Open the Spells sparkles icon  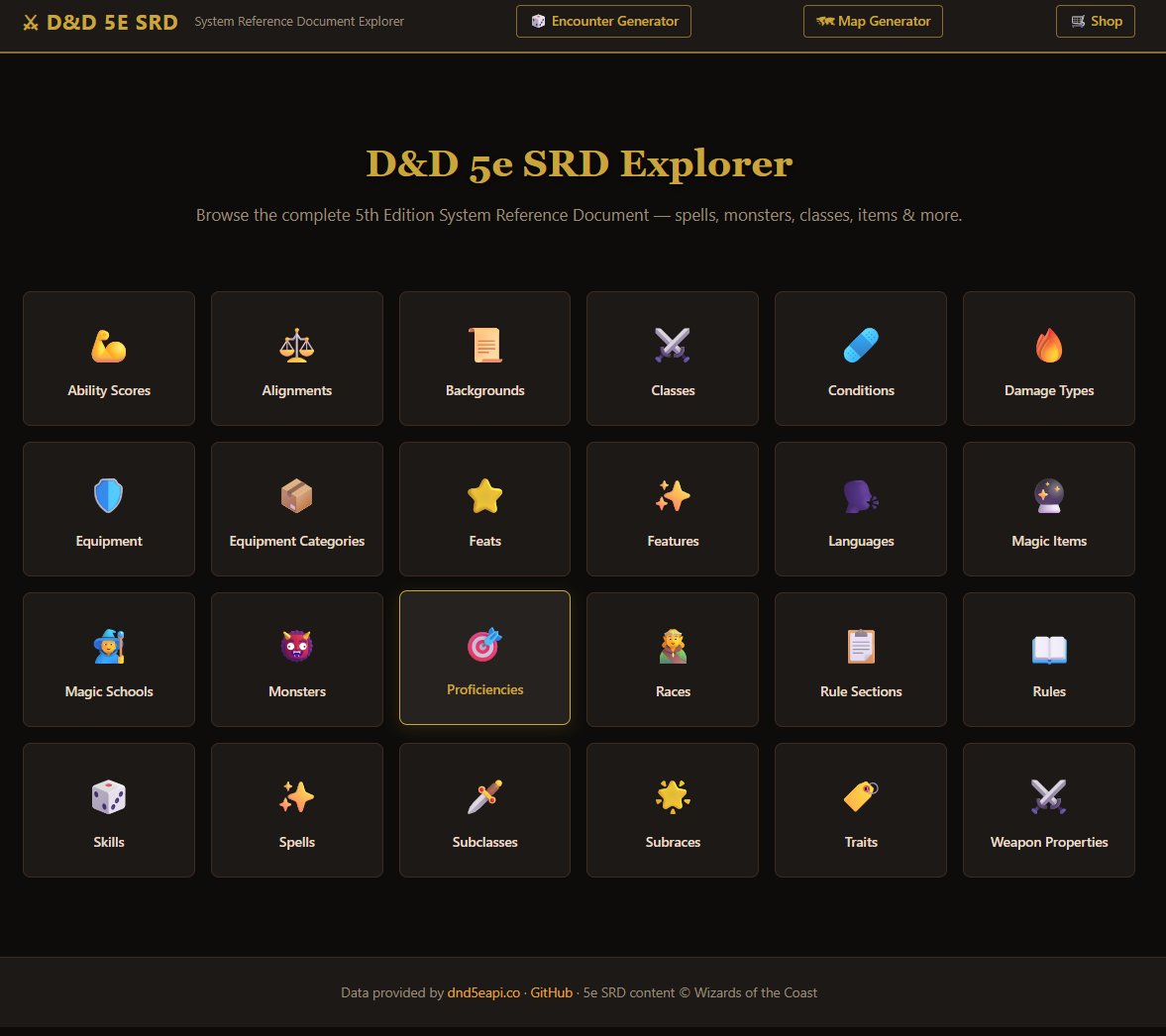click(297, 797)
